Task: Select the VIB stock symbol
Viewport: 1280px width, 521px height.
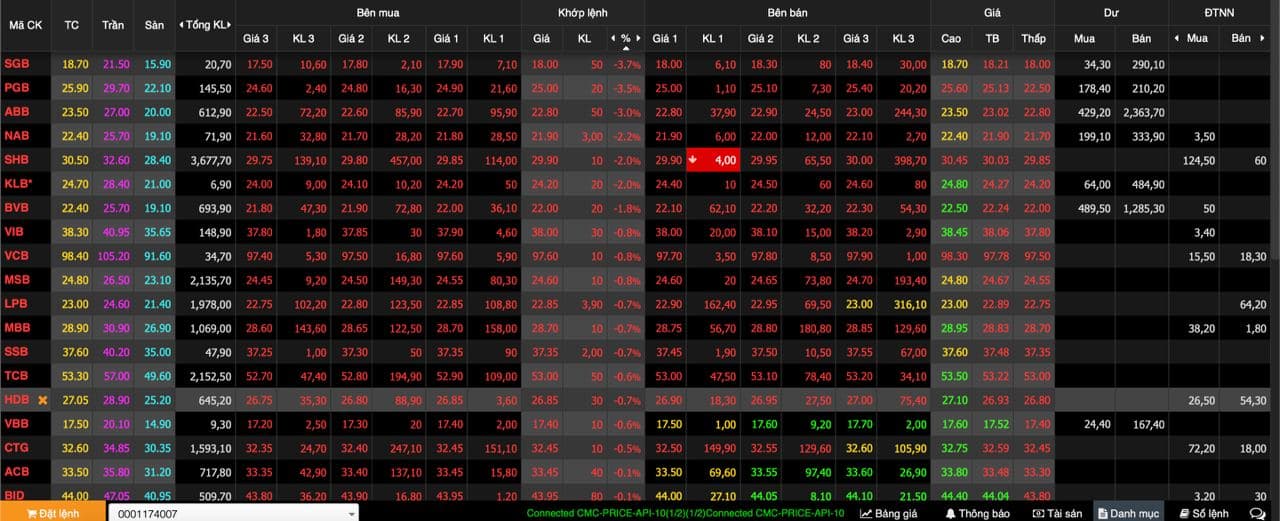Action: (15, 232)
